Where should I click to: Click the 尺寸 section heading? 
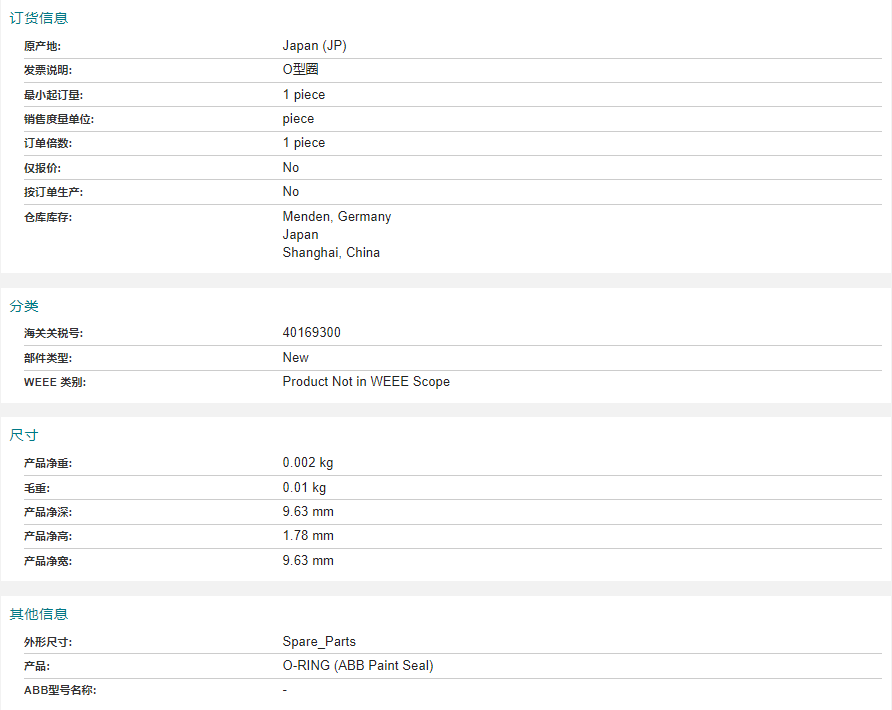click(24, 435)
